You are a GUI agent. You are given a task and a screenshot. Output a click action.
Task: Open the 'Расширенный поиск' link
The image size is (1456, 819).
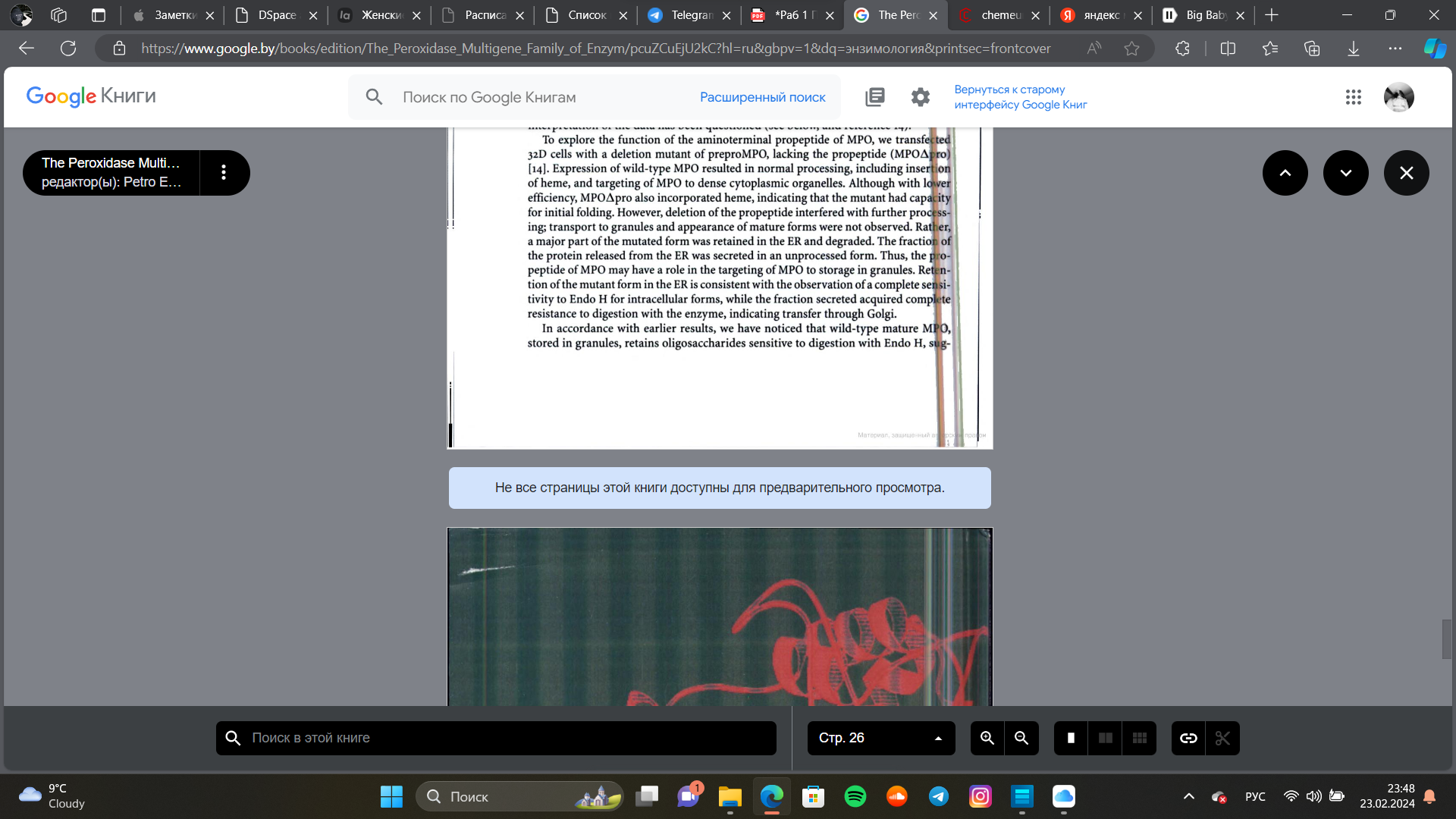[762, 97]
